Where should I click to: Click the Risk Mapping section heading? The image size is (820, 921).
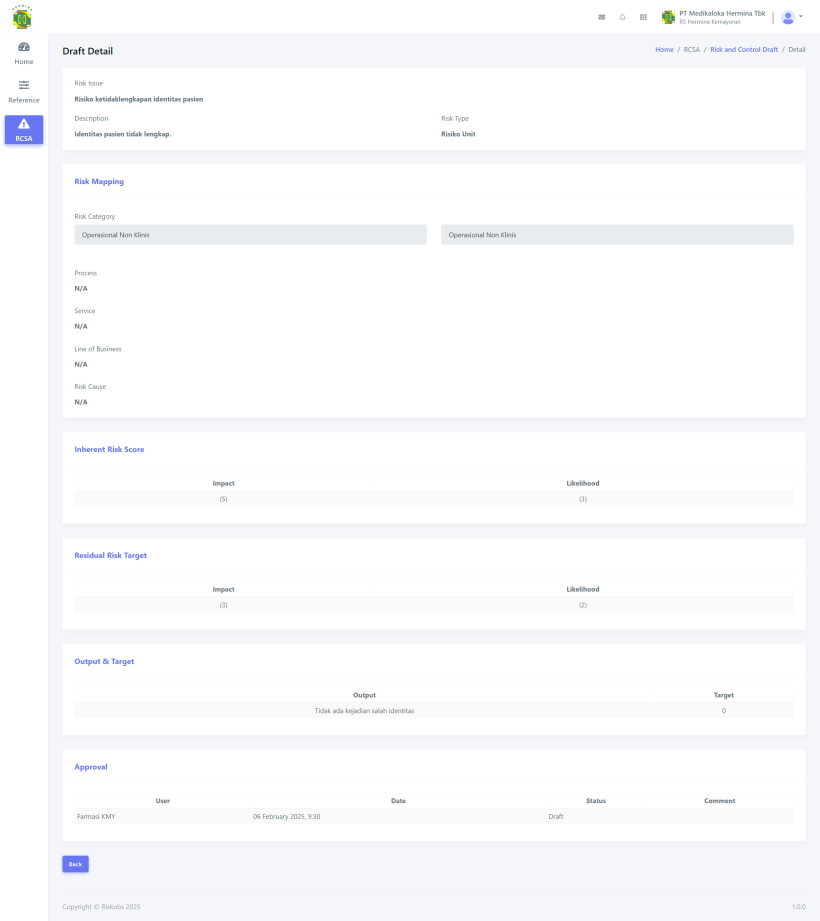point(99,181)
